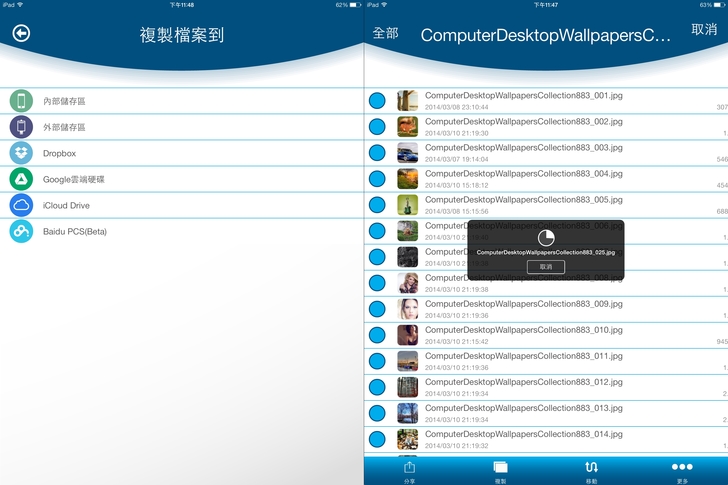Choose the Google Drive icon
The width and height of the screenshot is (728, 485).
pyautogui.click(x=21, y=179)
